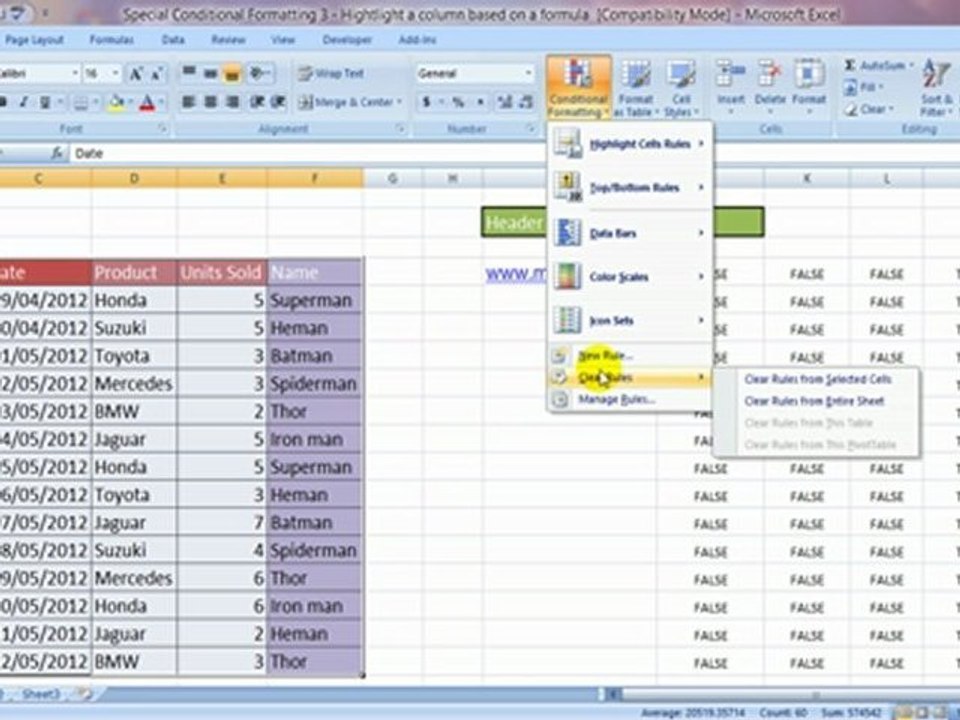Expand the Alignment dialog launcher
960x720 pixels.
400,129
